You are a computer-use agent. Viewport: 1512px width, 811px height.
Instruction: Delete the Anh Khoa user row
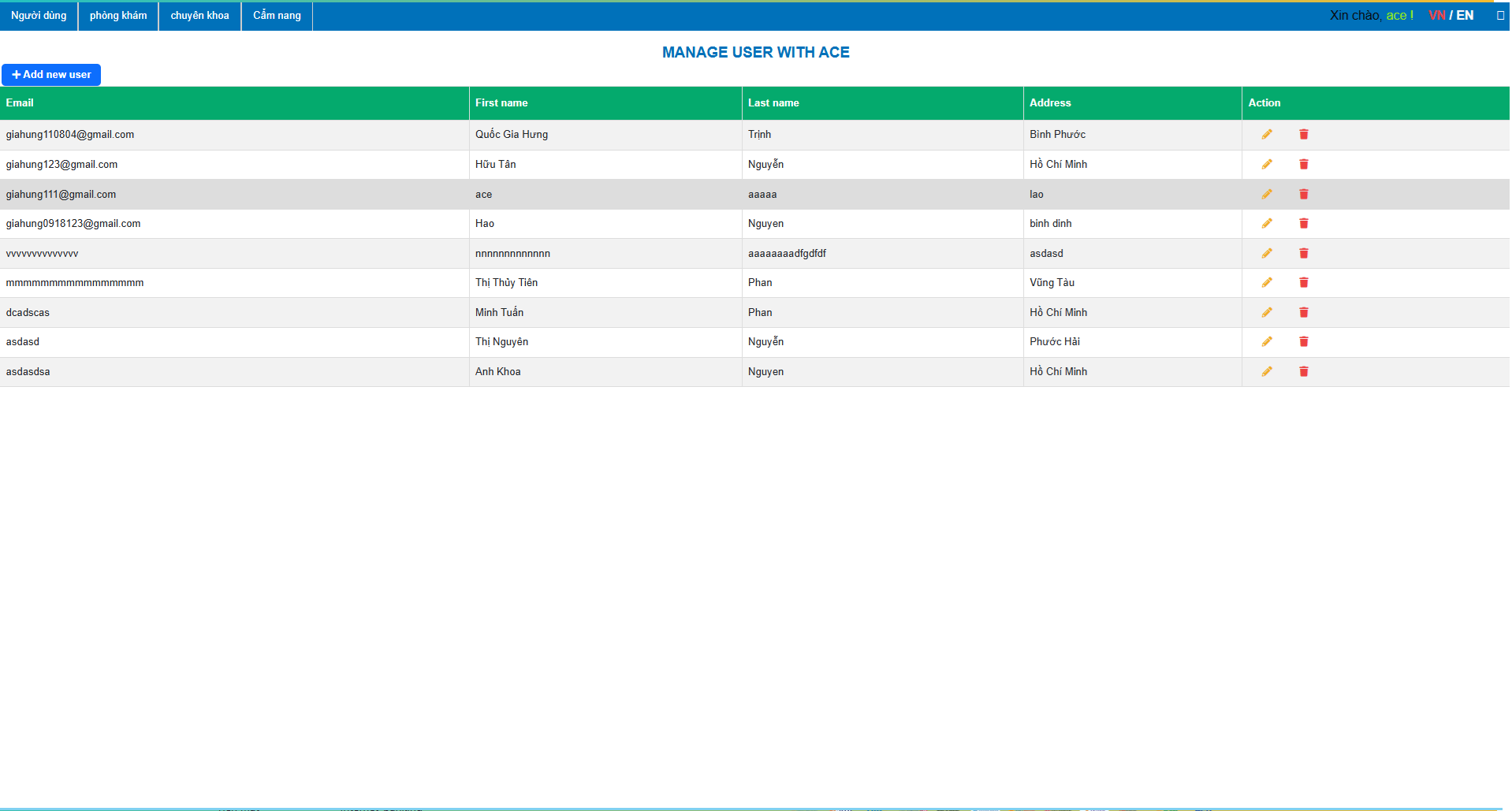pyautogui.click(x=1303, y=371)
